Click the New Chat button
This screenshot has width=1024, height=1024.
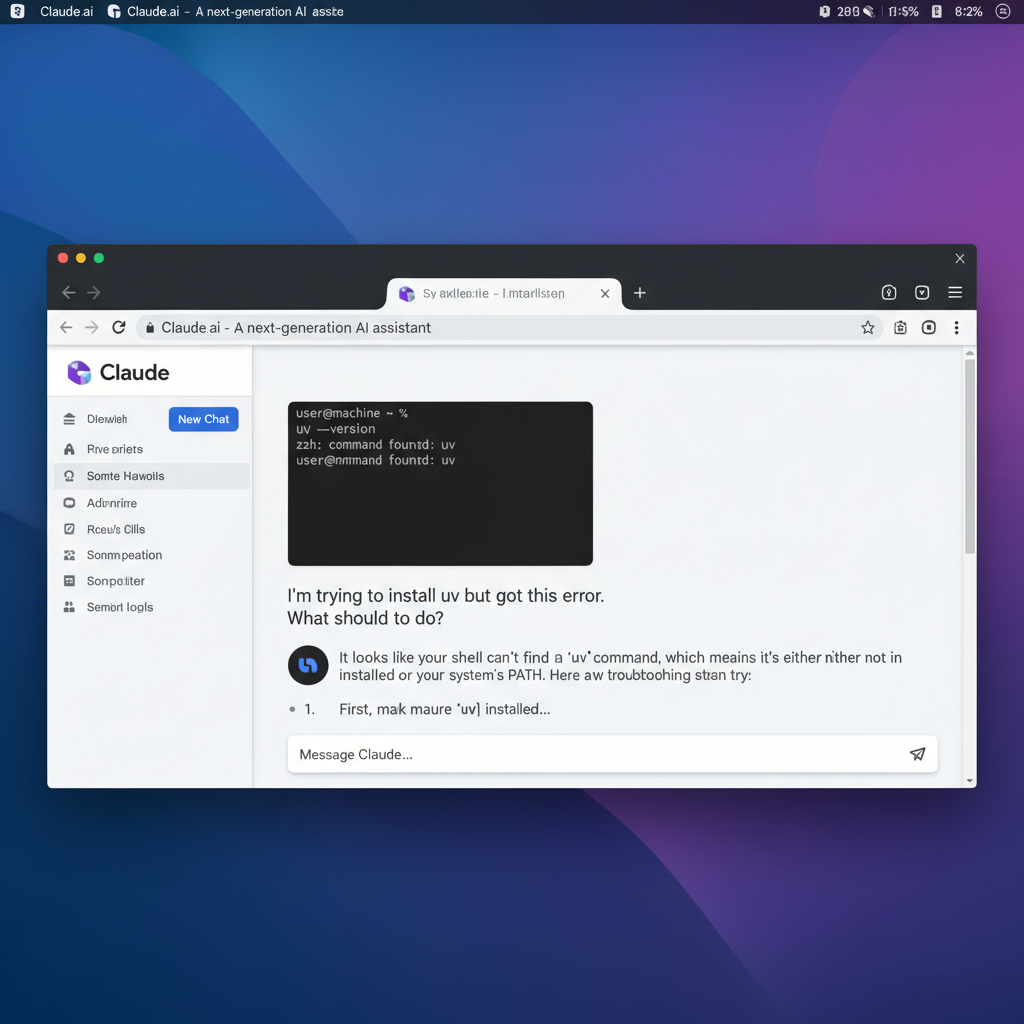(203, 419)
